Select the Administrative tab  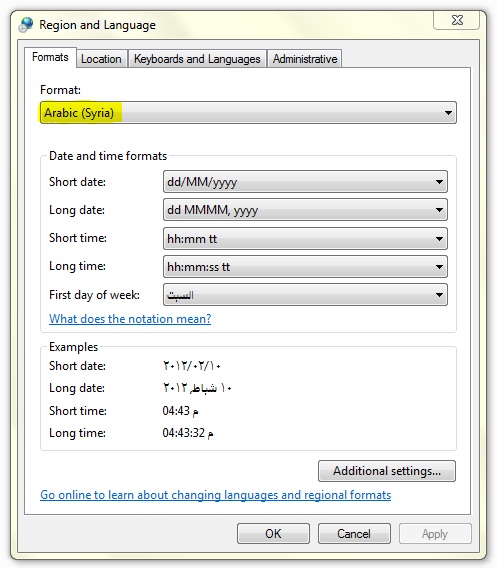305,59
